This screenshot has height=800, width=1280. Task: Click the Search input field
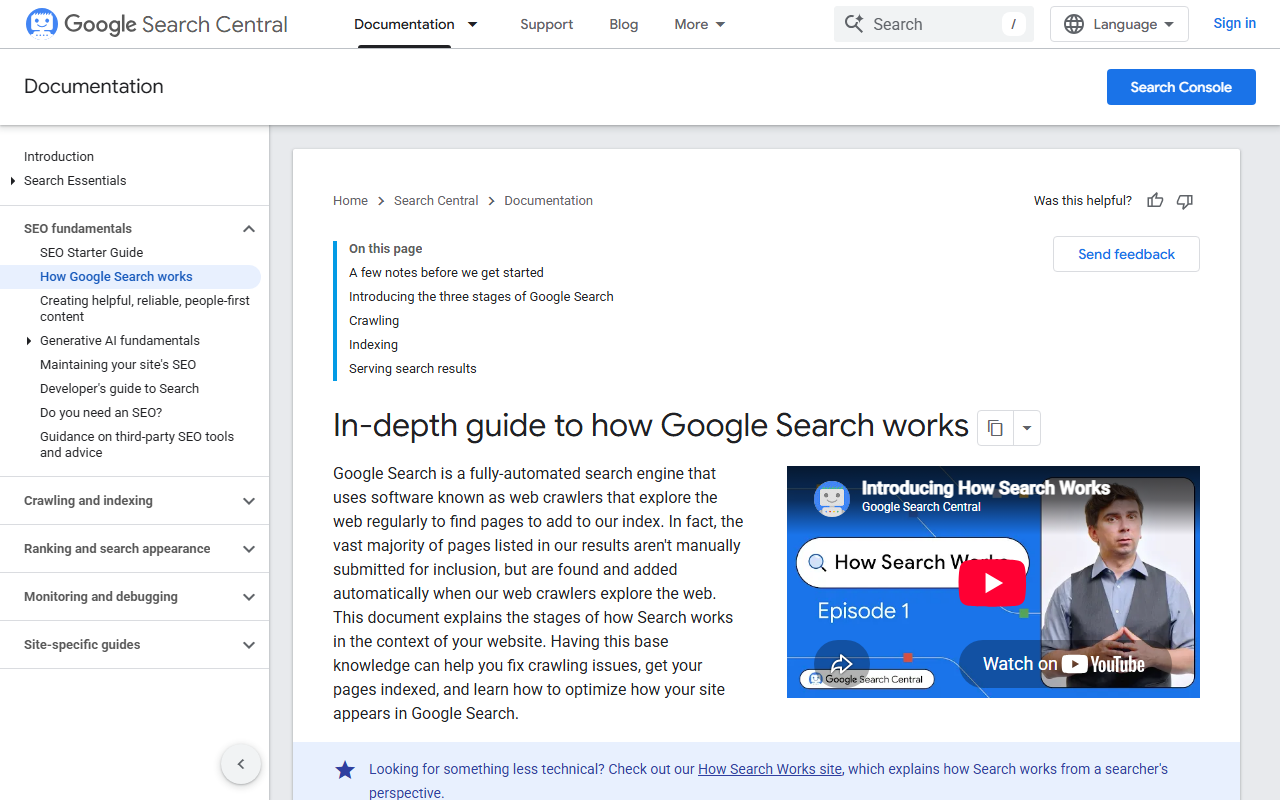click(x=933, y=24)
